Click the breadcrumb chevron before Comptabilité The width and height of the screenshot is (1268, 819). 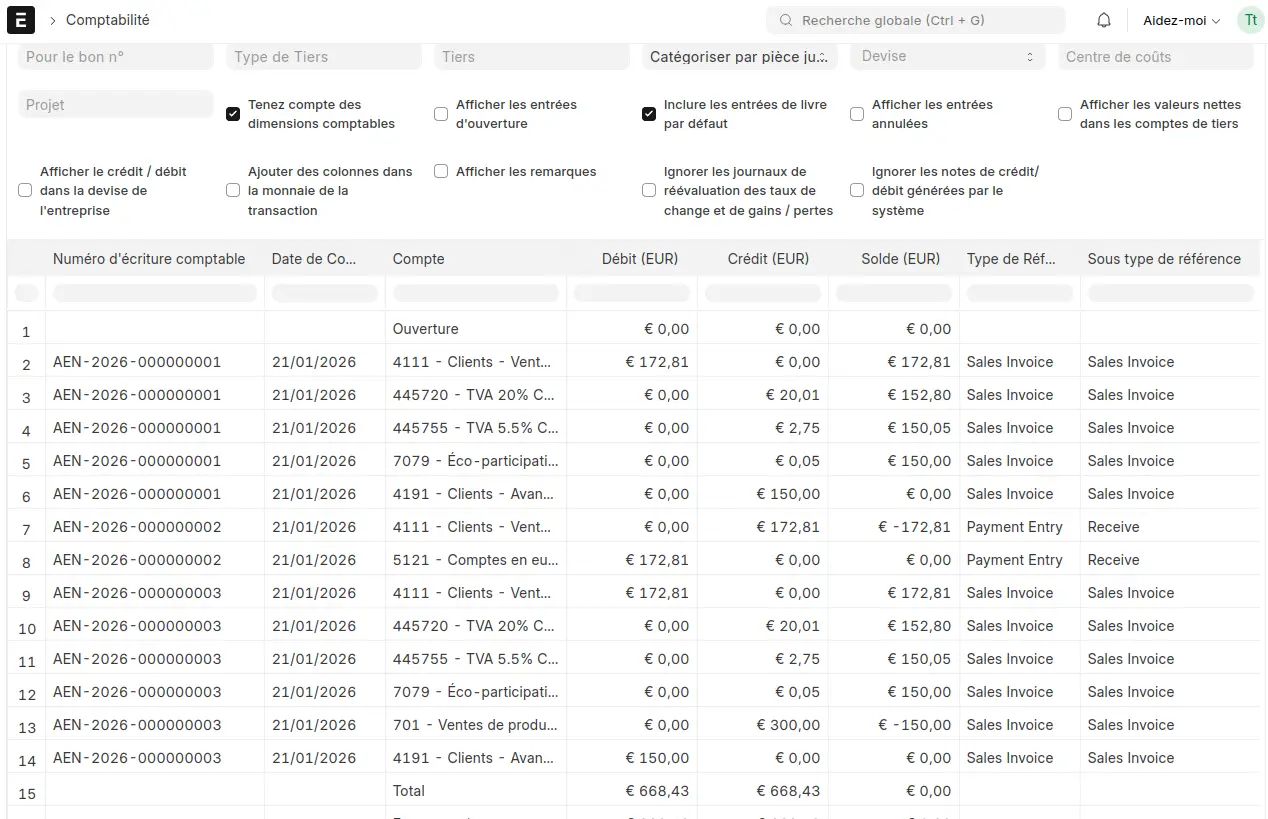click(x=52, y=20)
